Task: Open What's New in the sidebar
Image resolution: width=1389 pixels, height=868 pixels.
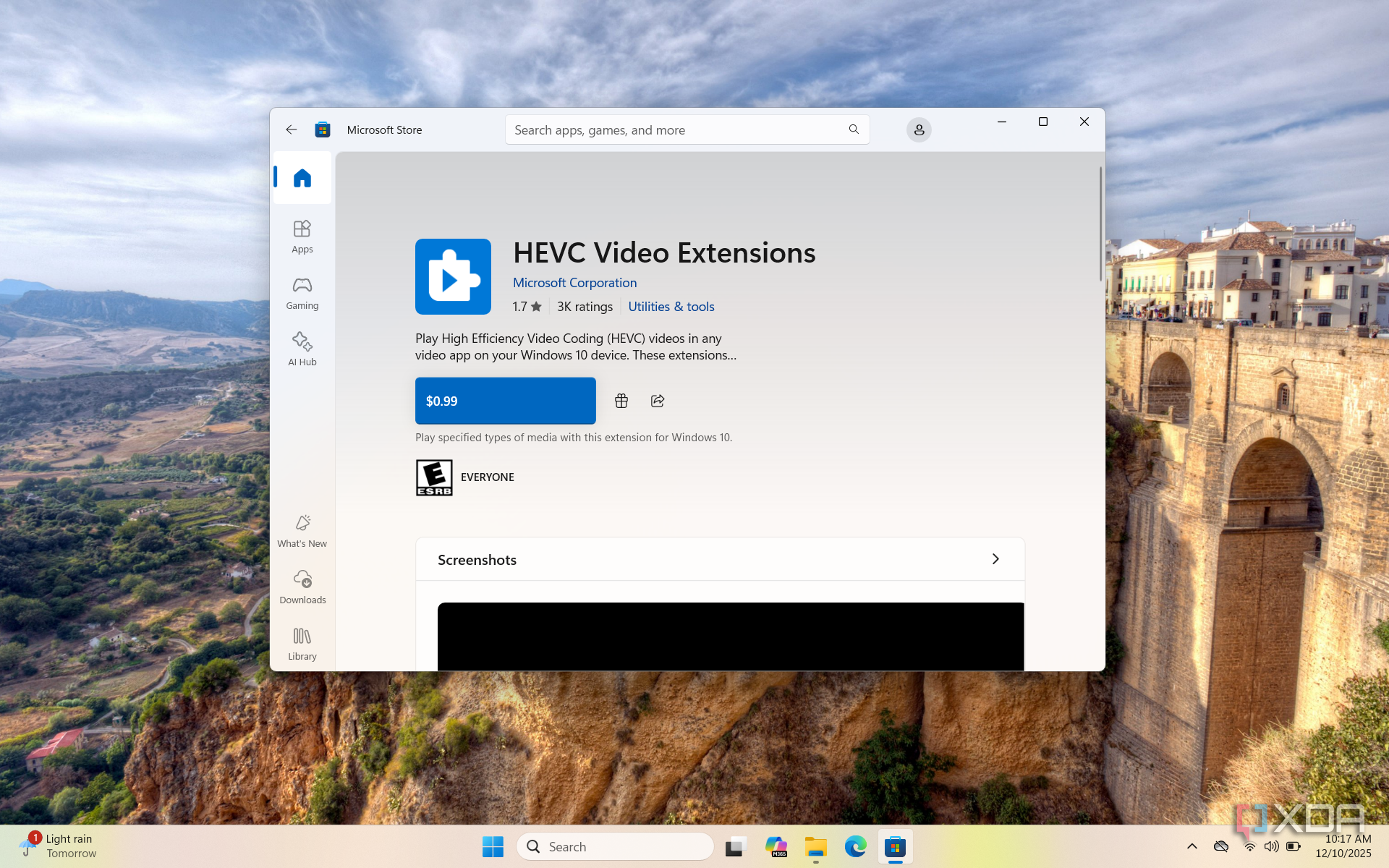Action: tap(302, 531)
